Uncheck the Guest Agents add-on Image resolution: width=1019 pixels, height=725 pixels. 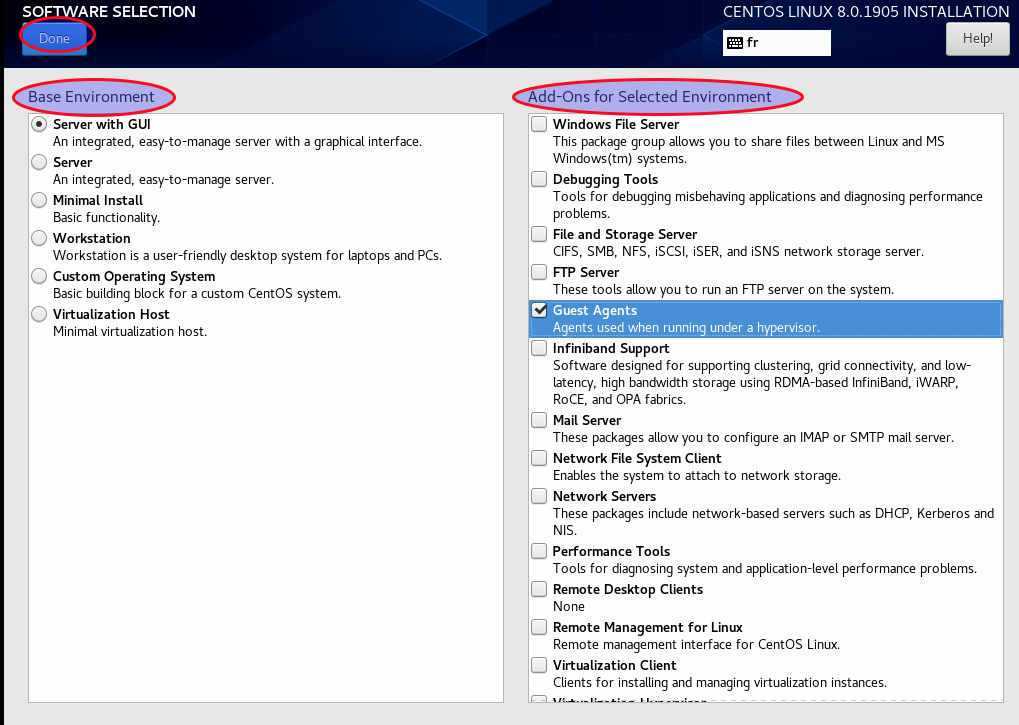click(x=540, y=311)
